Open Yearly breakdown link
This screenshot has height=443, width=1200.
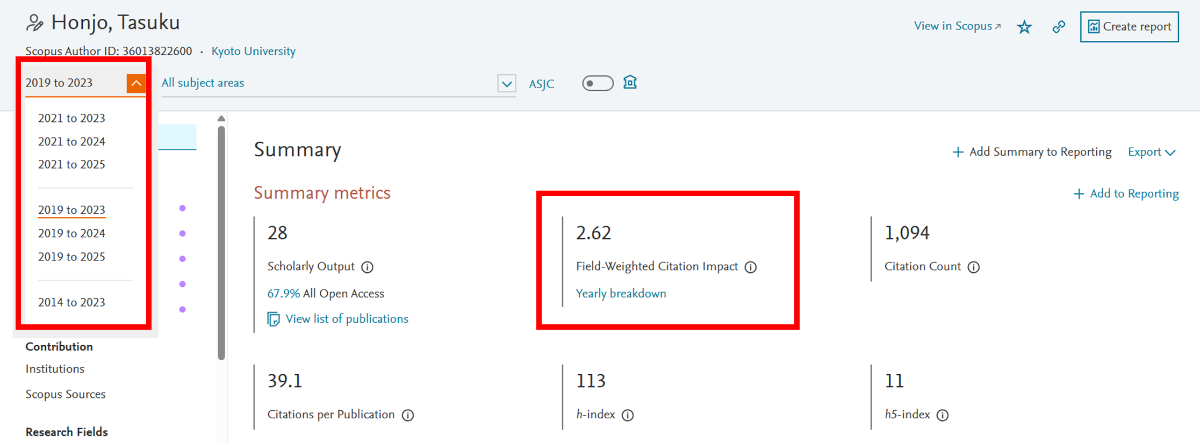click(621, 294)
